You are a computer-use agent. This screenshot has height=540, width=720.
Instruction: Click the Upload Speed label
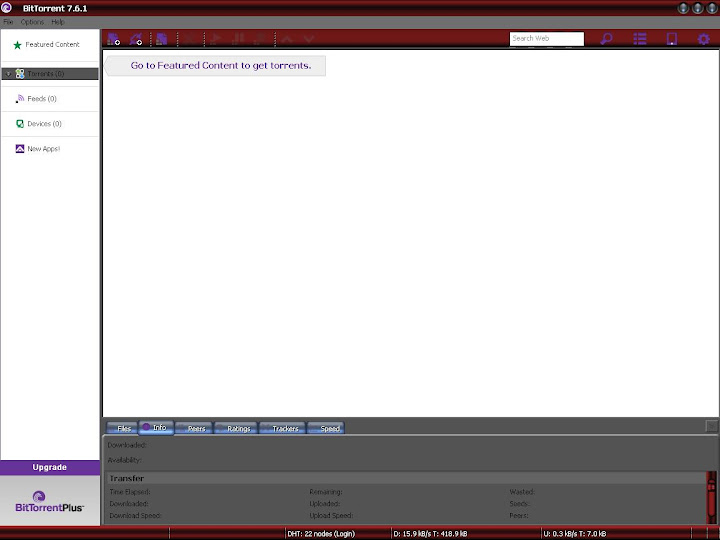331,516
